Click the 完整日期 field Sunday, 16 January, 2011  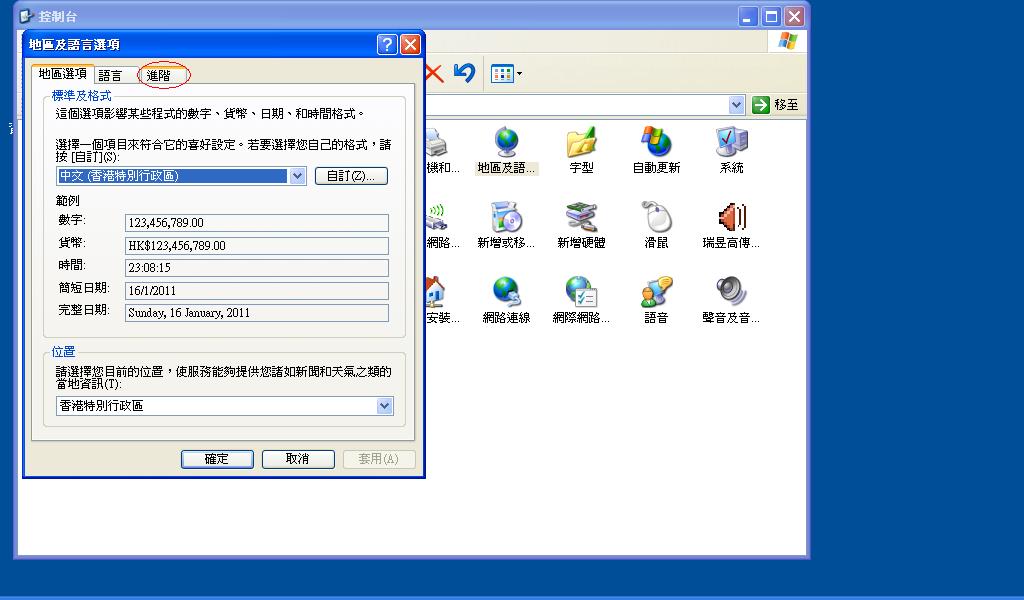pos(257,313)
